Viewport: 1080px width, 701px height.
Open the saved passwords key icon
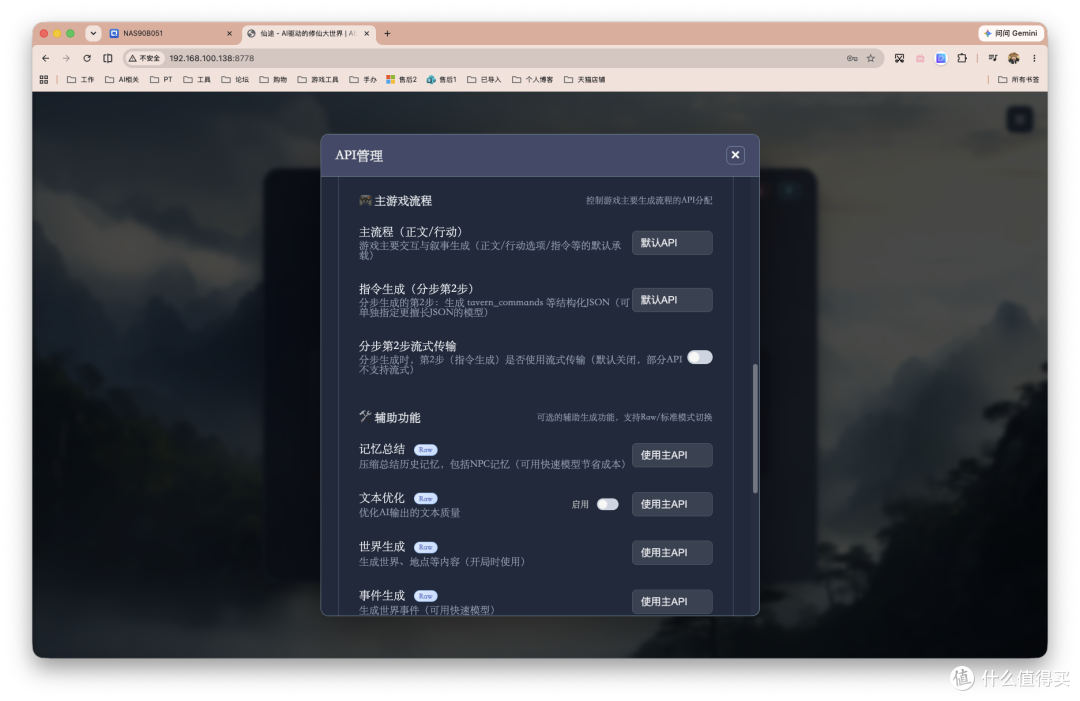tap(852, 59)
